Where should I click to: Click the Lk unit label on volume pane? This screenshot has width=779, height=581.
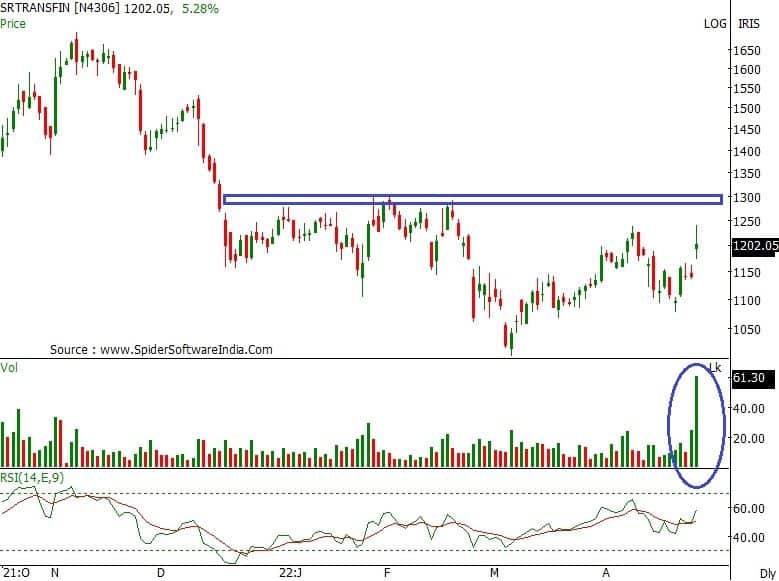click(x=714, y=368)
